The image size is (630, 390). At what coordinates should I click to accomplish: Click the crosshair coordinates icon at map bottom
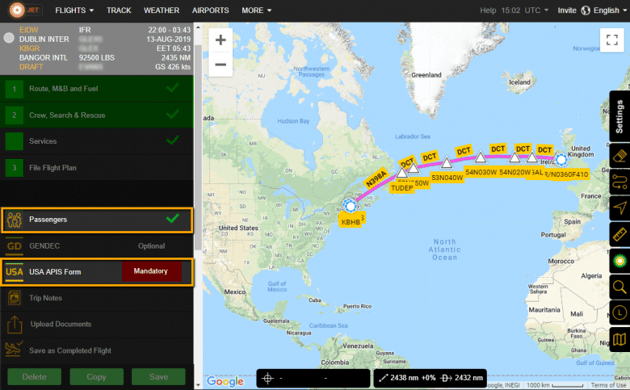pyautogui.click(x=268, y=378)
